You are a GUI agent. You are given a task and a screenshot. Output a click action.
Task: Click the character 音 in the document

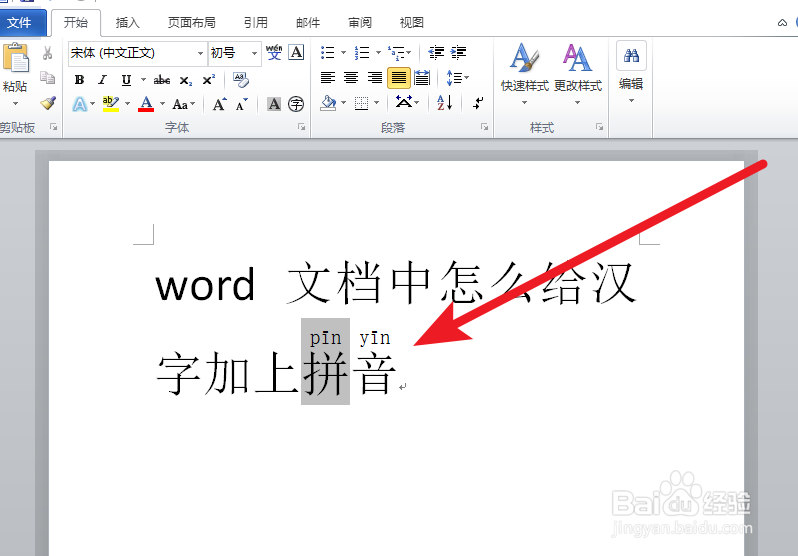[375, 374]
